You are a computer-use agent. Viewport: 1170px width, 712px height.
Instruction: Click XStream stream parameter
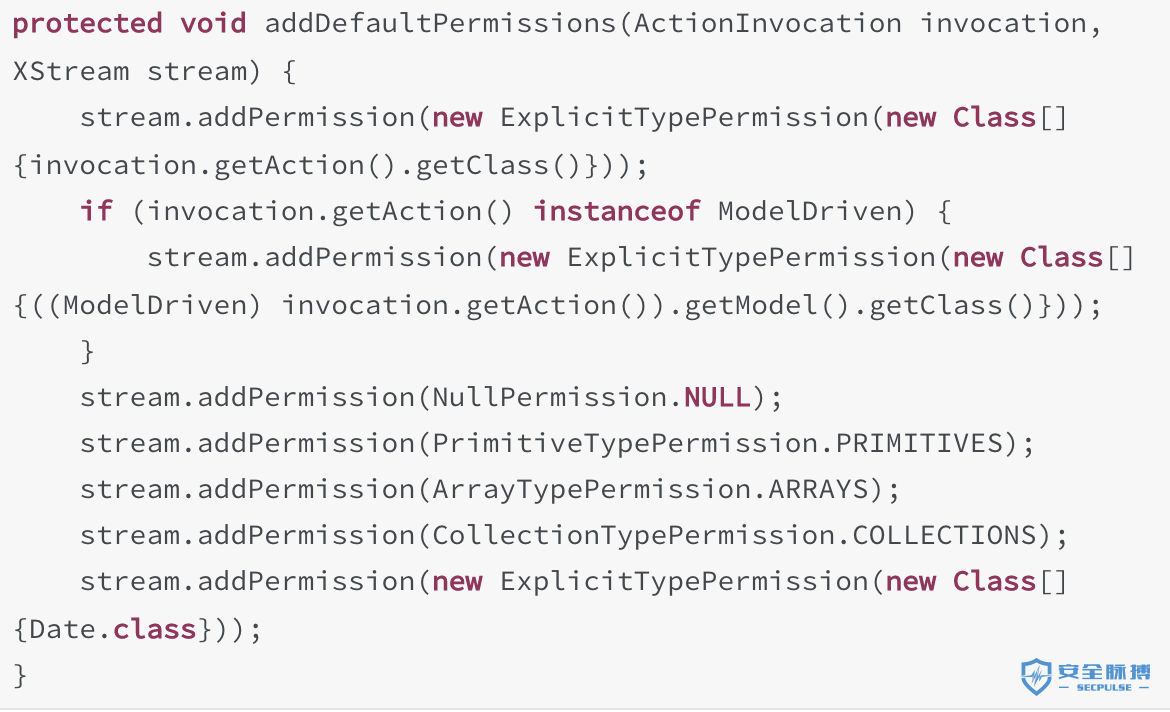(x=130, y=72)
